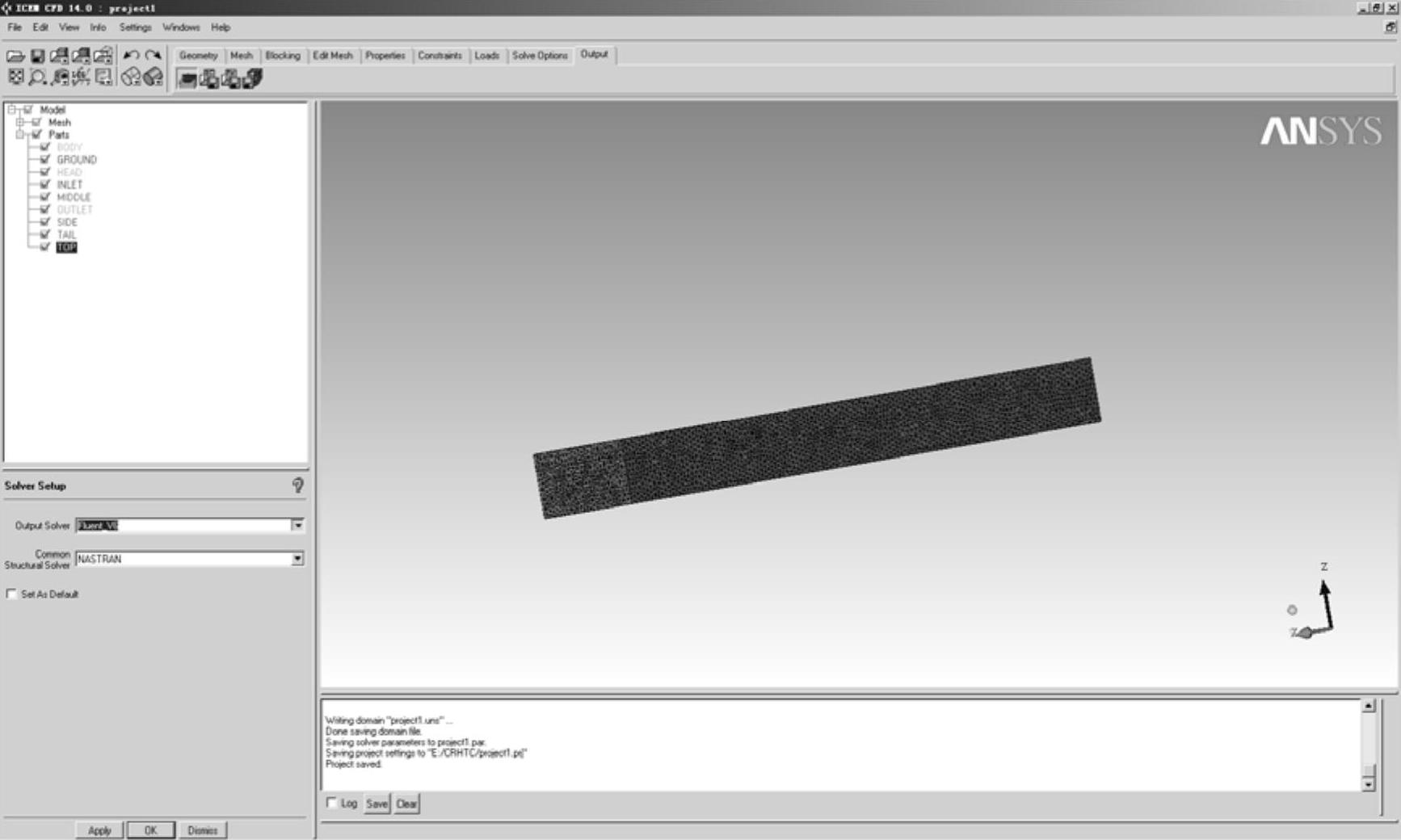This screenshot has width=1401, height=840.
Task: Select the highlighted TOP part name
Action: pos(66,247)
